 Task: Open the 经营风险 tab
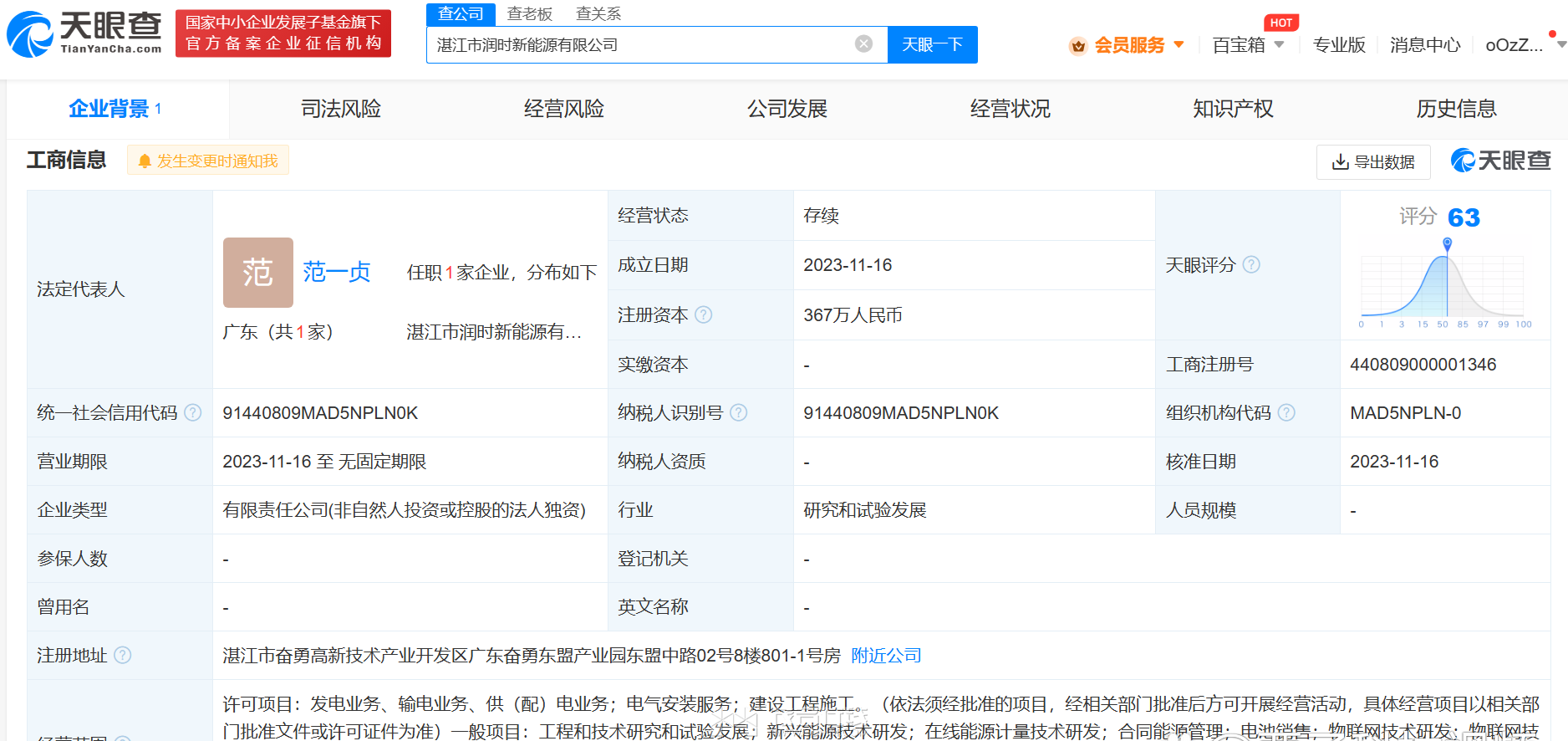pos(564,109)
